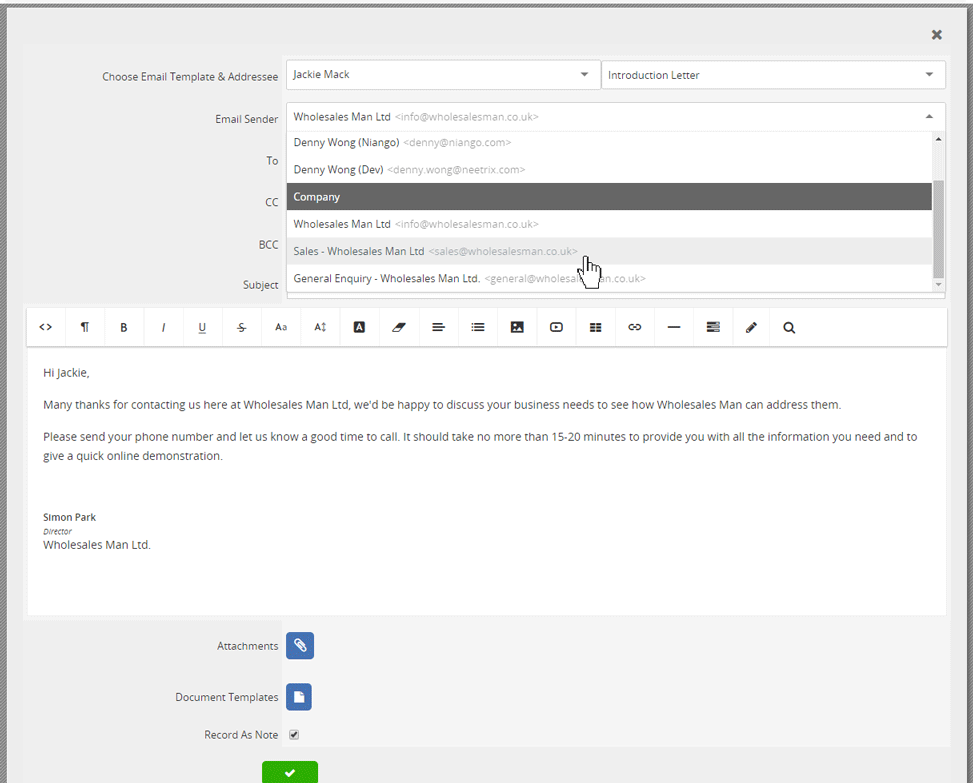Insert a link with chain icon

634,327
